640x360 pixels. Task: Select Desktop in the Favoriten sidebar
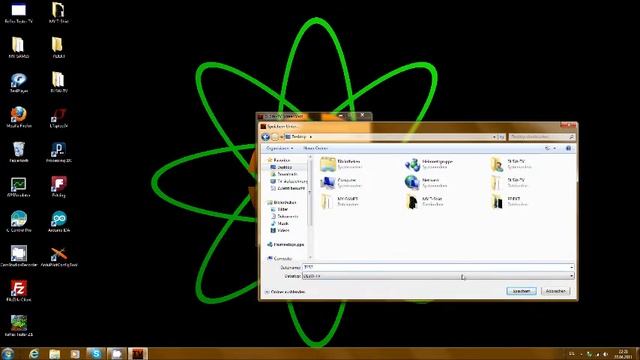click(x=284, y=167)
